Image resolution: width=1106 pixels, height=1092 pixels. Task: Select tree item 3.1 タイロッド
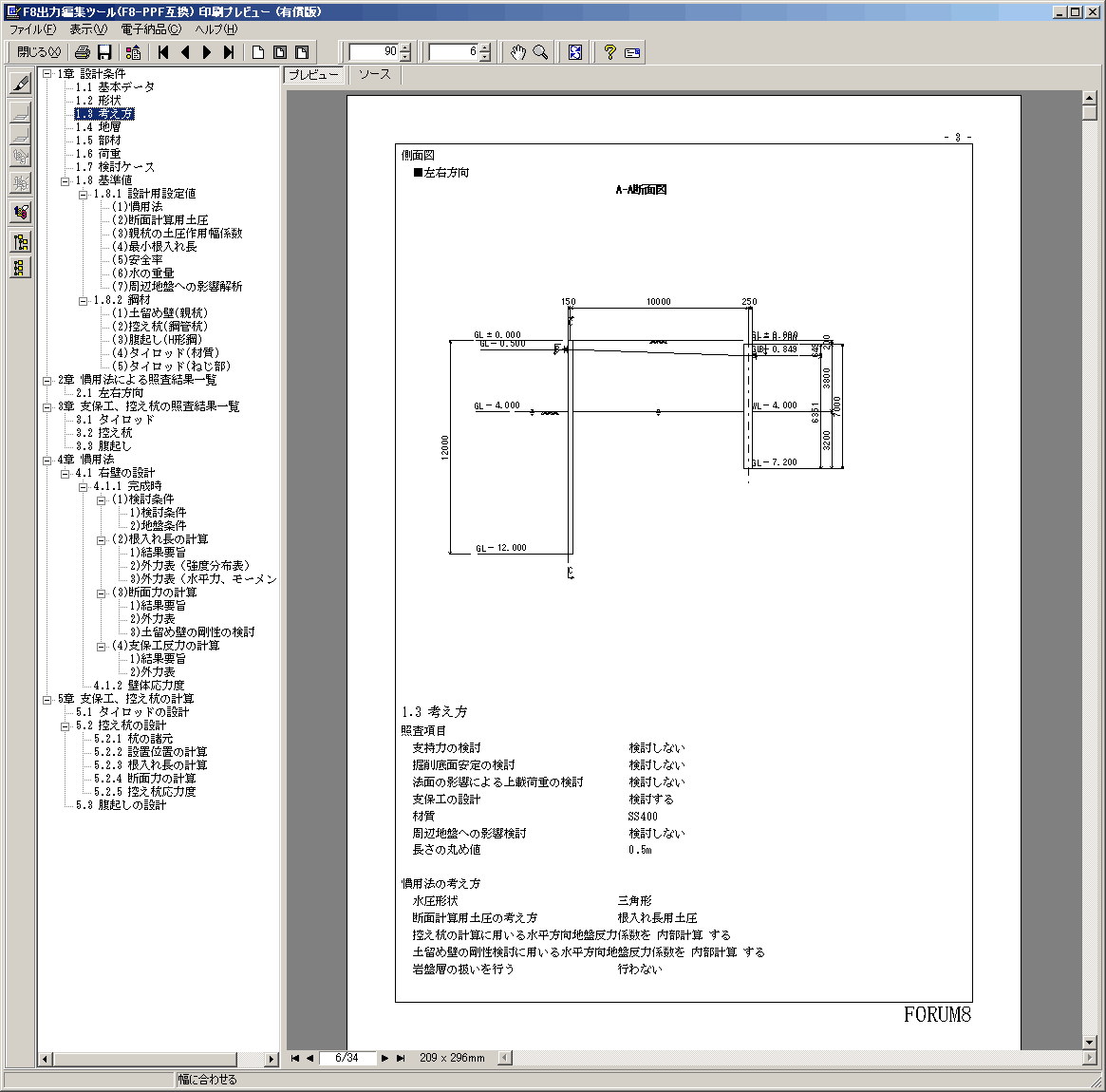pyautogui.click(x=115, y=420)
